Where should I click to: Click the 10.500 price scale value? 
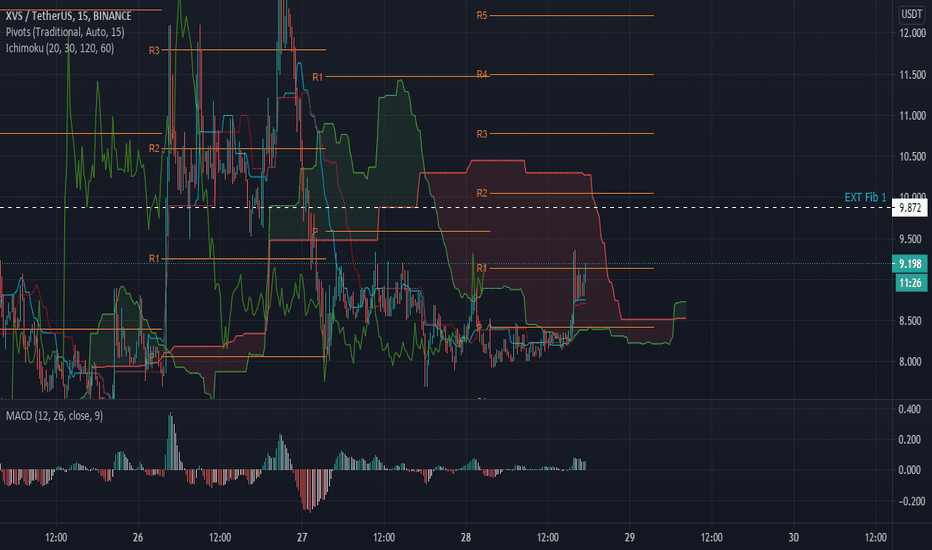(912, 157)
